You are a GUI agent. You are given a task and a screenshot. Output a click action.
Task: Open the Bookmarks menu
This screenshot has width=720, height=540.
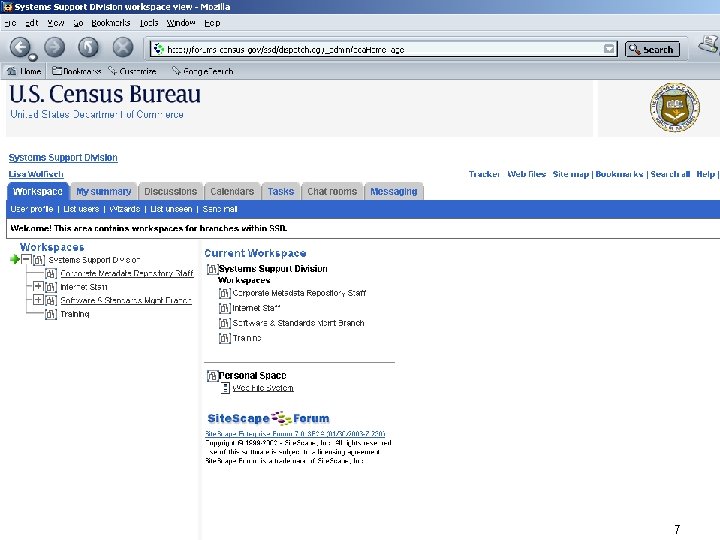pos(111,23)
